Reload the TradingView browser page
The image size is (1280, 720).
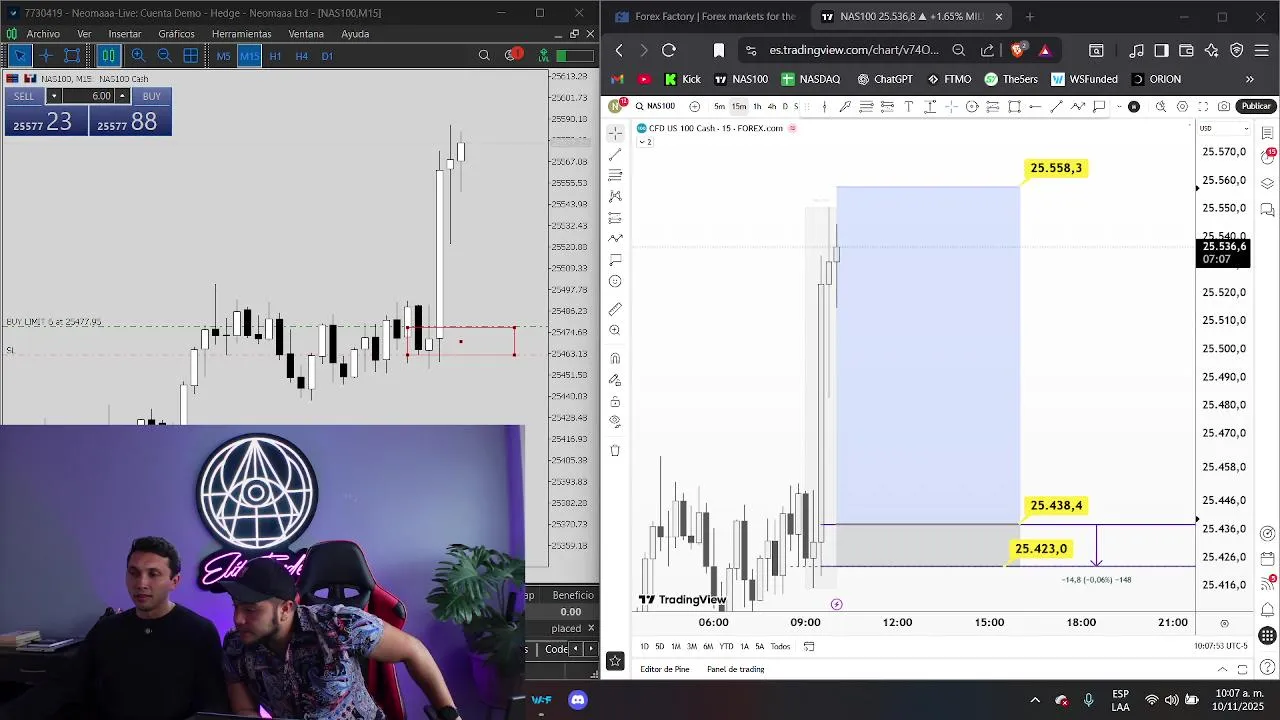tap(669, 50)
